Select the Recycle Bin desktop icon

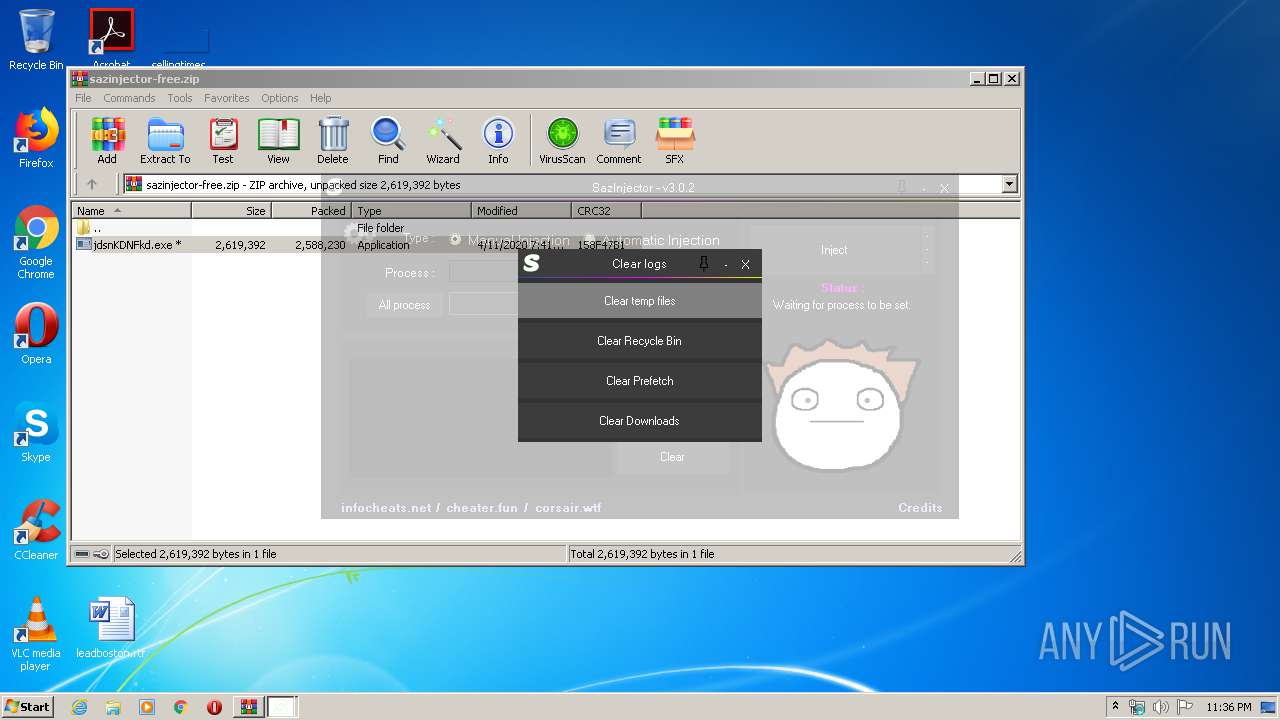[x=36, y=40]
